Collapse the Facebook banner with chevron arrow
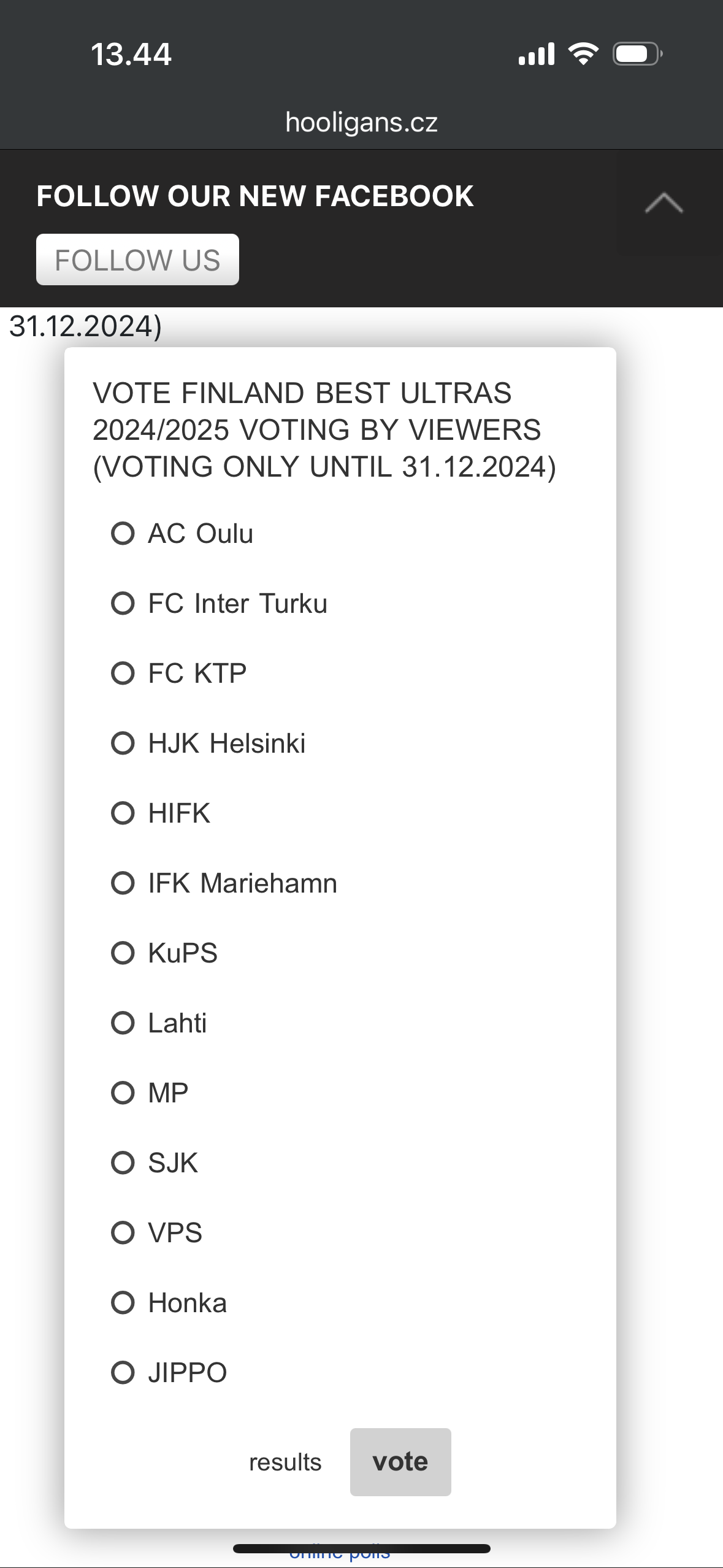The height and width of the screenshot is (1568, 723). 664,203
